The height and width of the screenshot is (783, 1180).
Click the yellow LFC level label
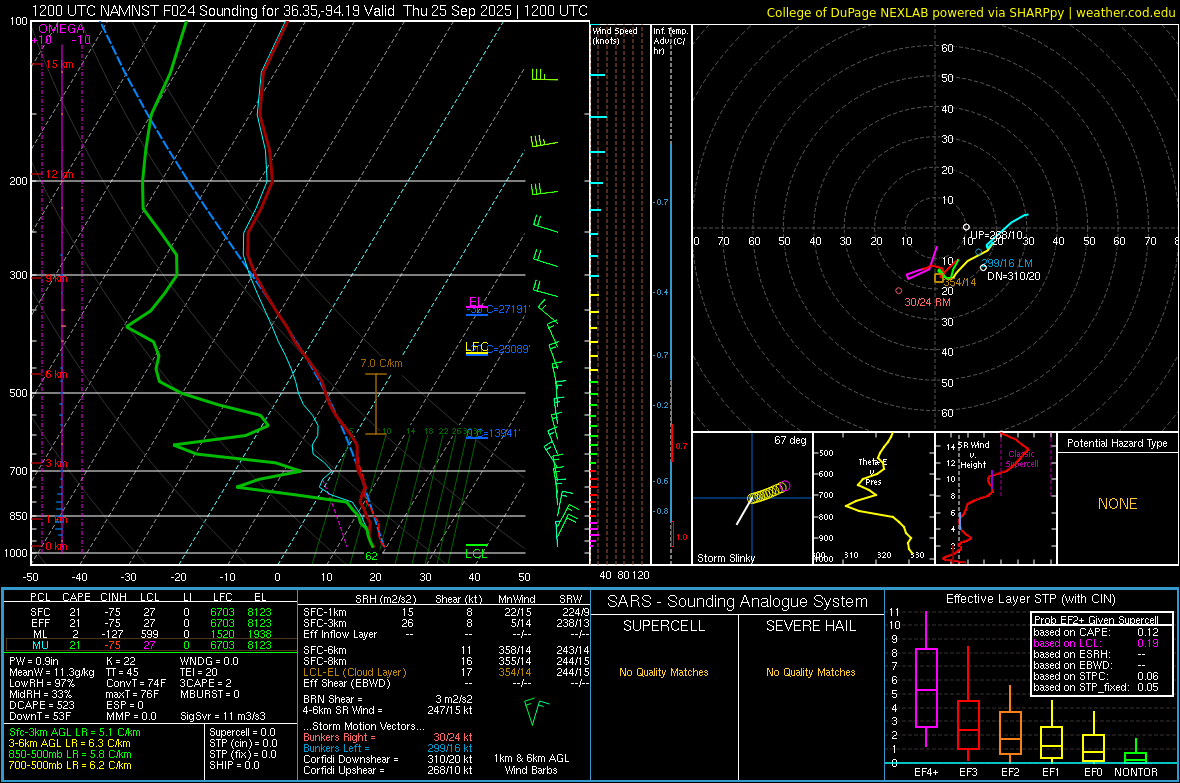coord(476,347)
